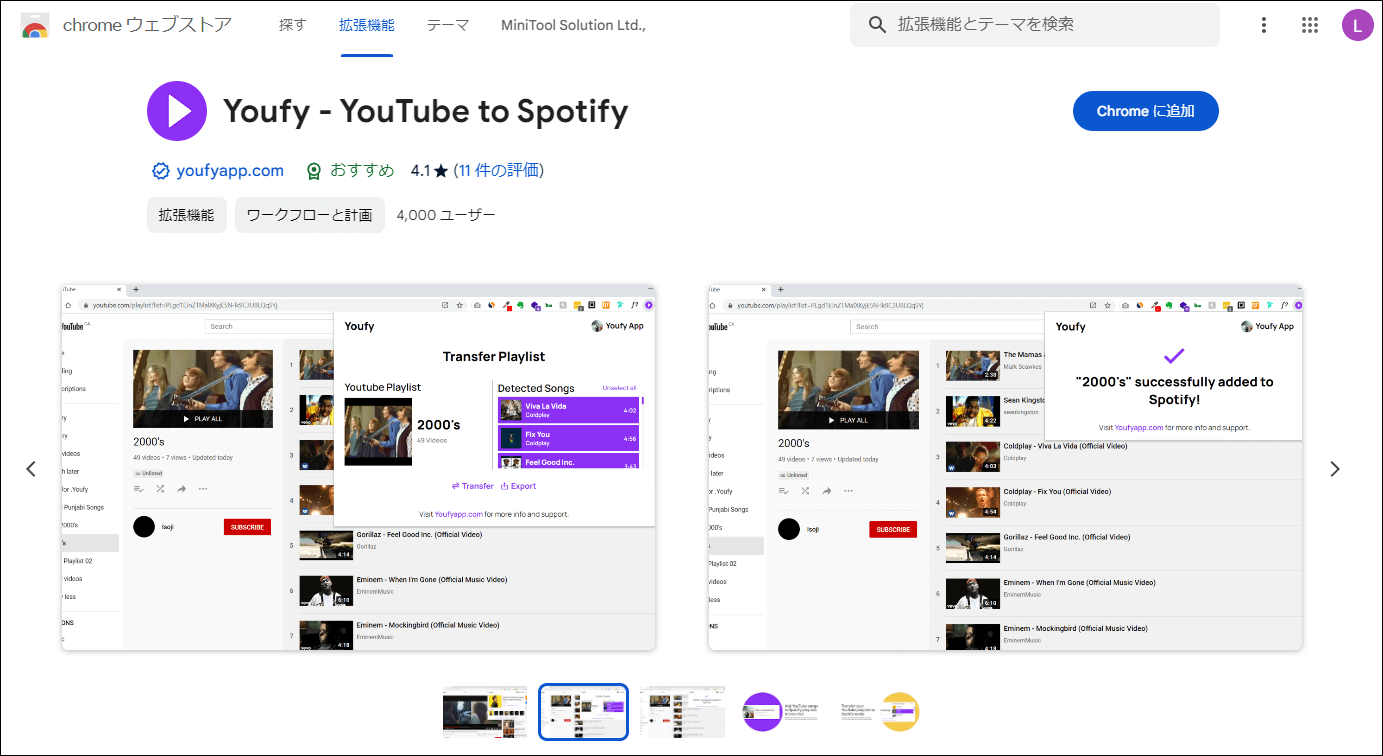The width and height of the screenshot is (1383, 756).
Task: Click the ワークフローと計画 category chip
Action: 310,215
